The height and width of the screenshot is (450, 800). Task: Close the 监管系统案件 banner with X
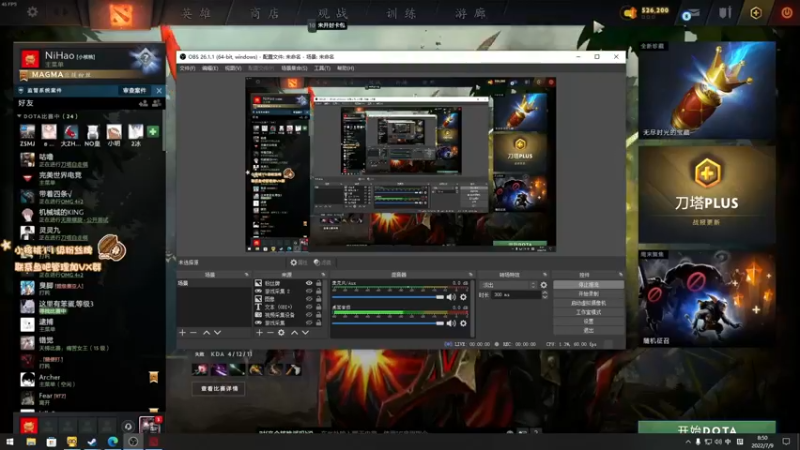click(x=159, y=90)
